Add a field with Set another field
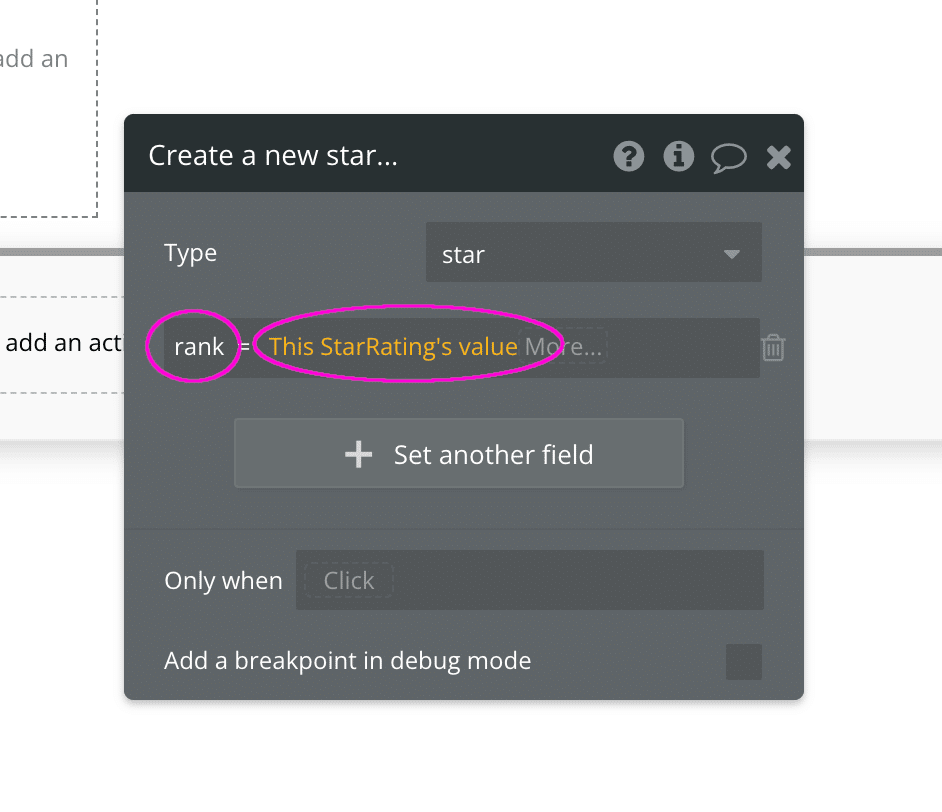 pyautogui.click(x=459, y=453)
